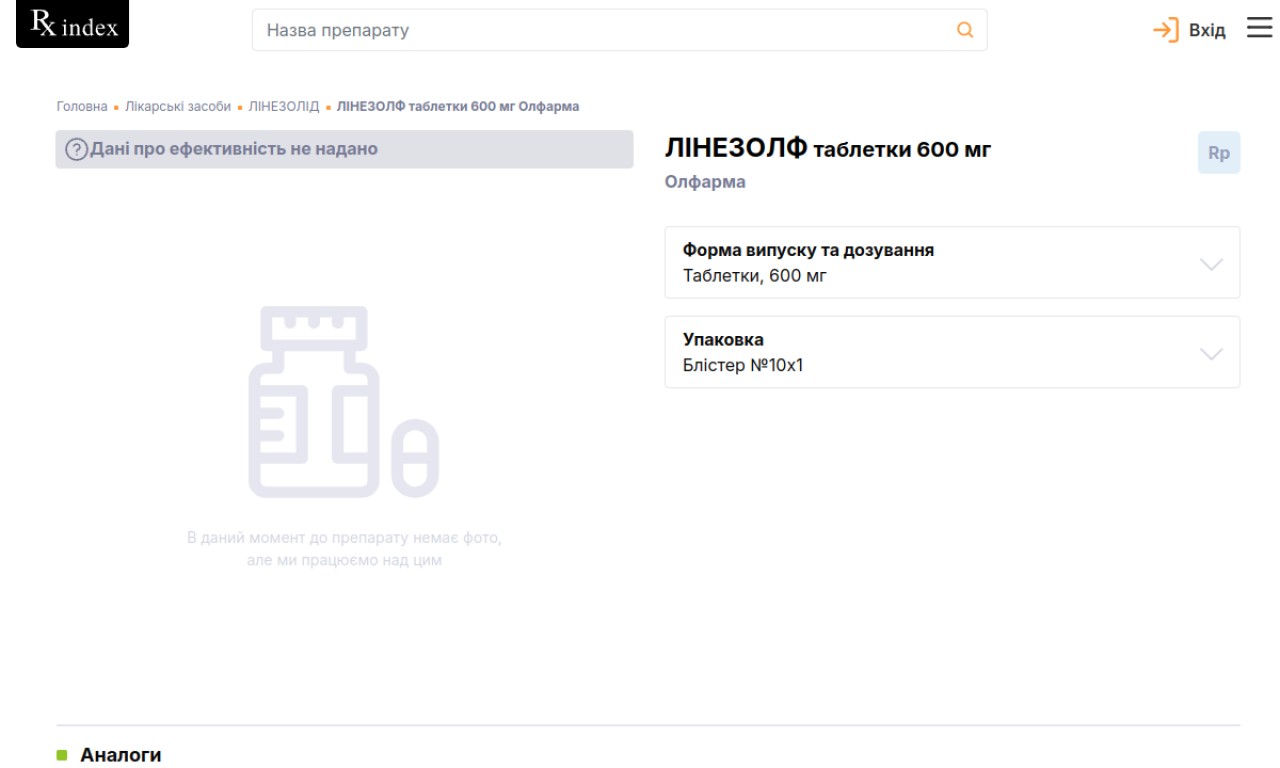Image resolution: width=1280 pixels, height=768 pixels.
Task: Click 'ЛІНЕЗОЛФ таблетки 600 мг Олфарма' breadcrumb
Action: (457, 106)
